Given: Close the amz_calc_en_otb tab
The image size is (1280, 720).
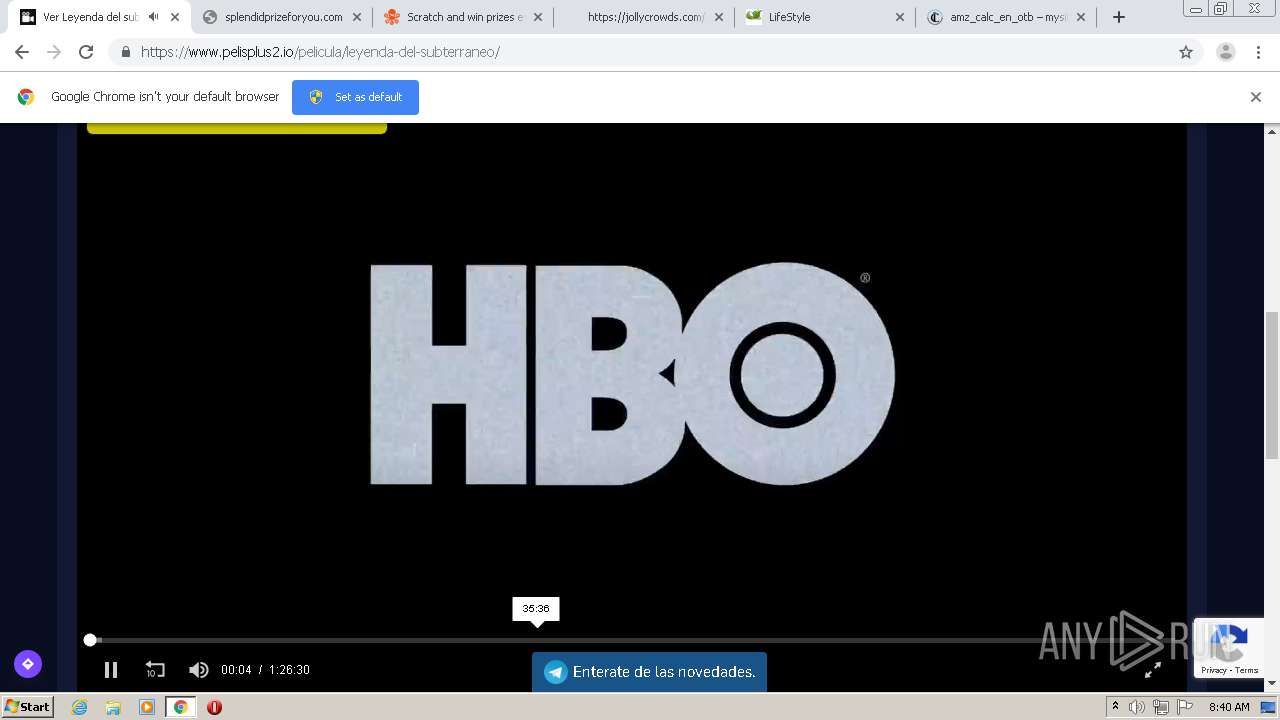Looking at the screenshot, I should 1081,17.
